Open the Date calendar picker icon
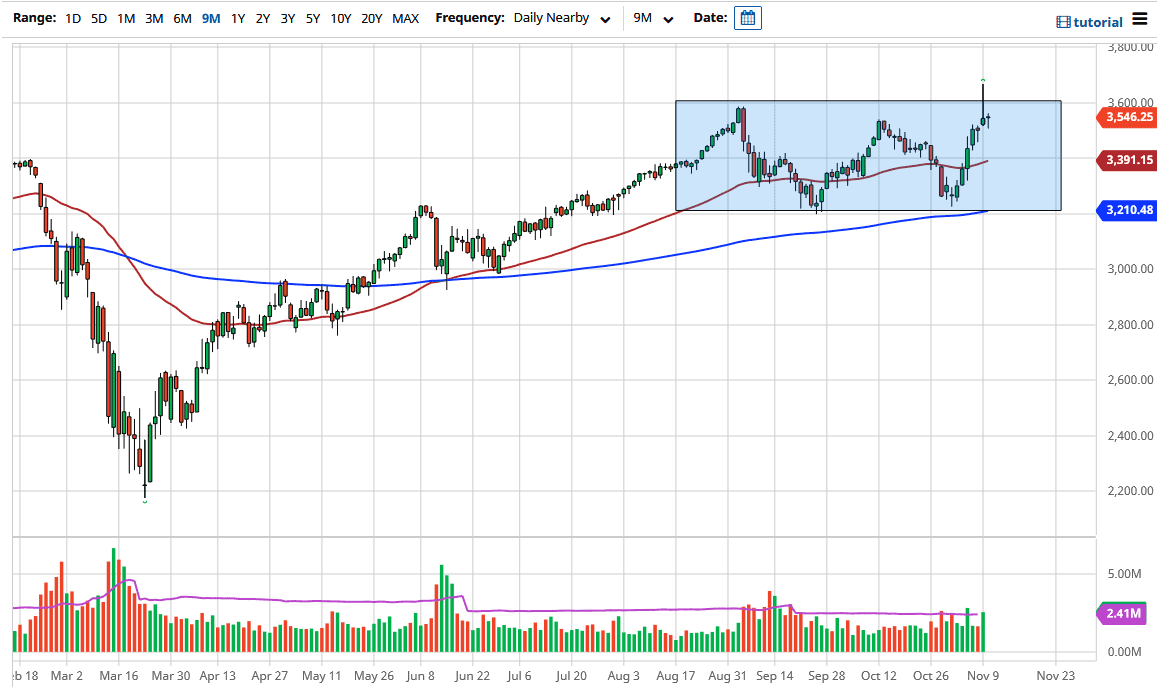Image resolution: width=1157 pixels, height=687 pixels. point(748,17)
